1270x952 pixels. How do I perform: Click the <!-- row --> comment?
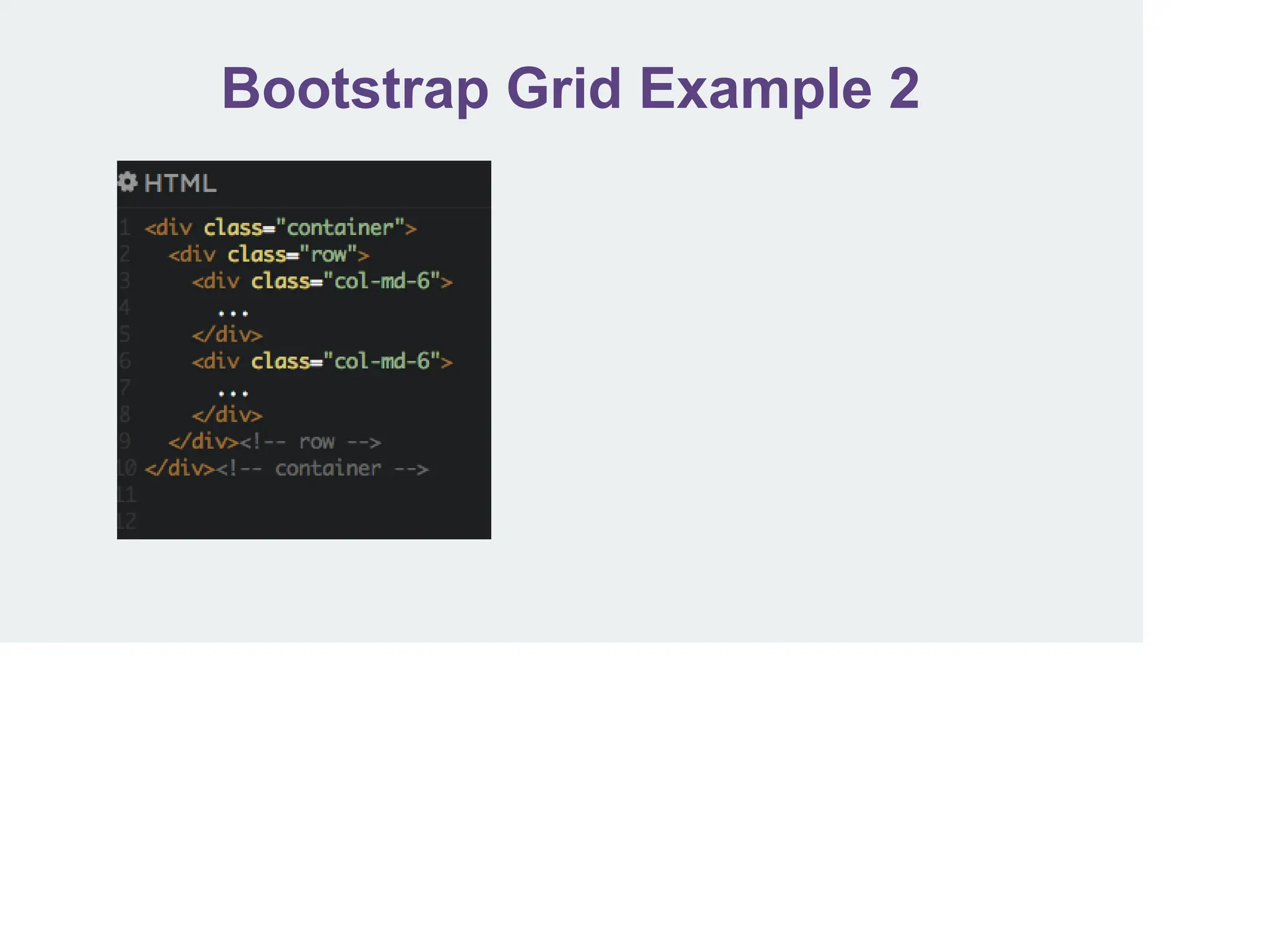pyautogui.click(x=311, y=442)
